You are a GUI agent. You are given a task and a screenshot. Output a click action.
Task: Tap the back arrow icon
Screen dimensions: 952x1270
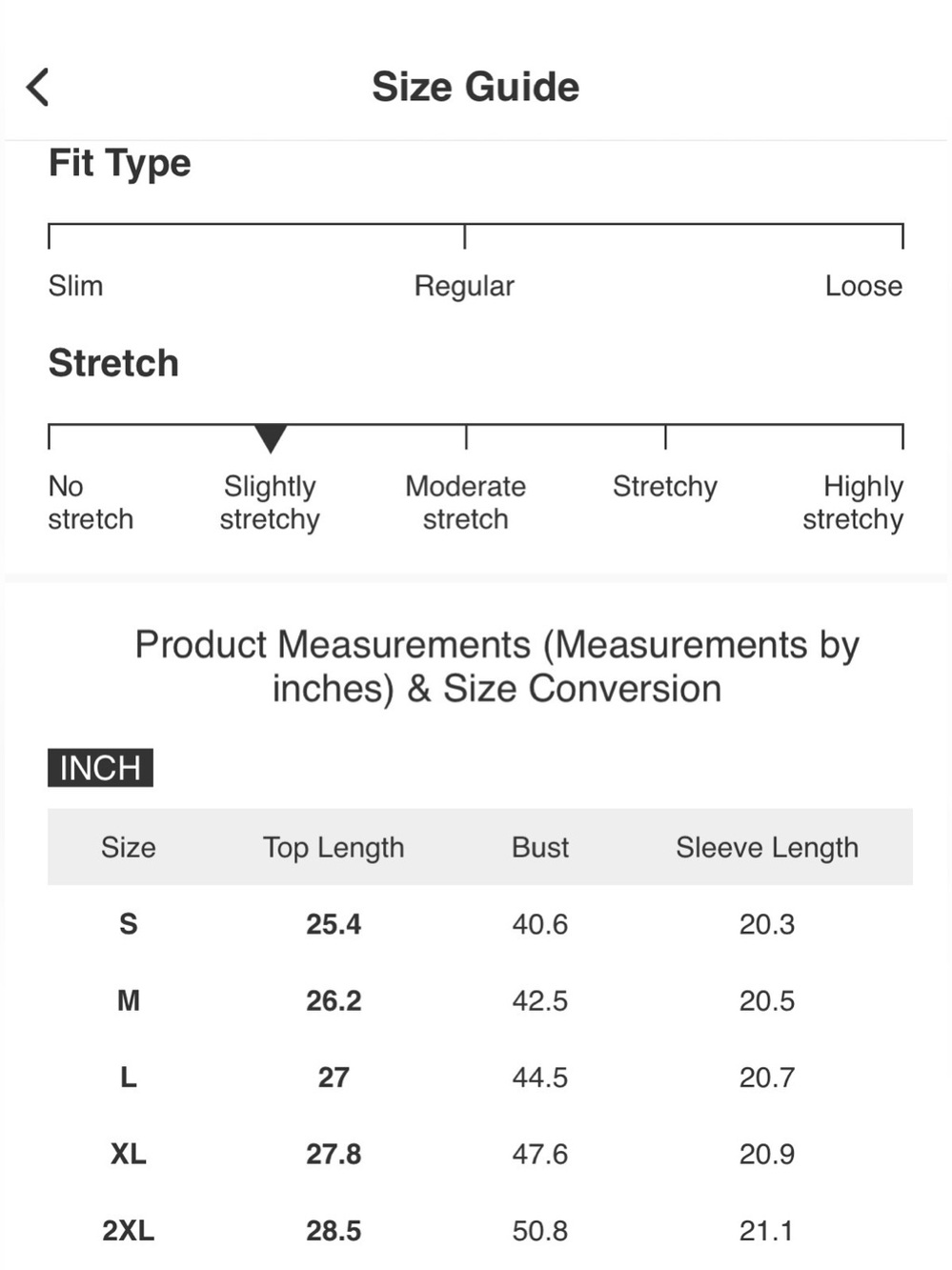click(x=37, y=87)
